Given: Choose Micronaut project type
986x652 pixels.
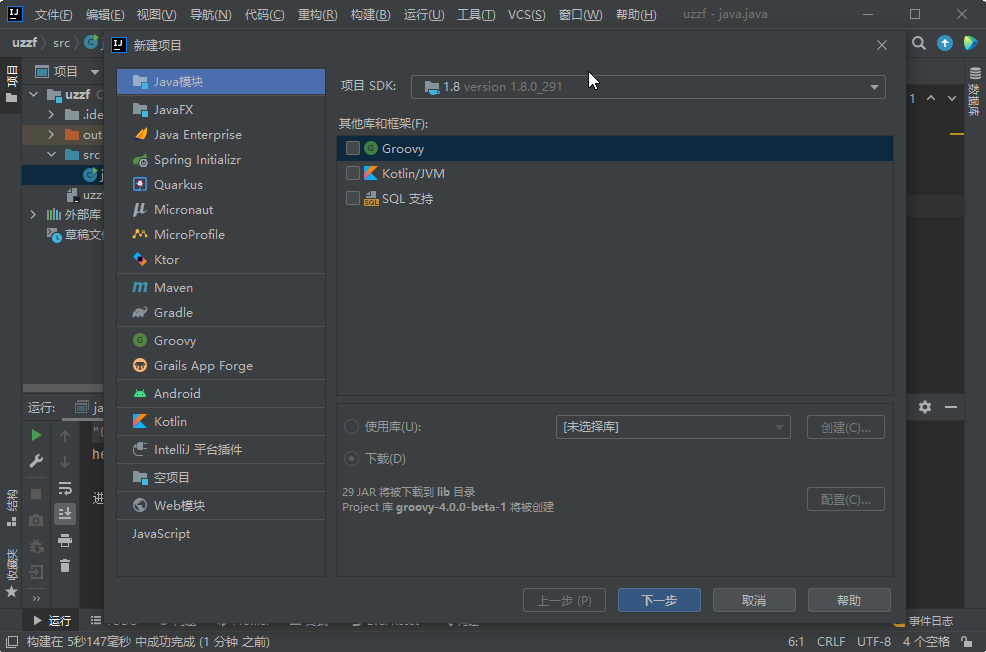Looking at the screenshot, I should (x=221, y=209).
